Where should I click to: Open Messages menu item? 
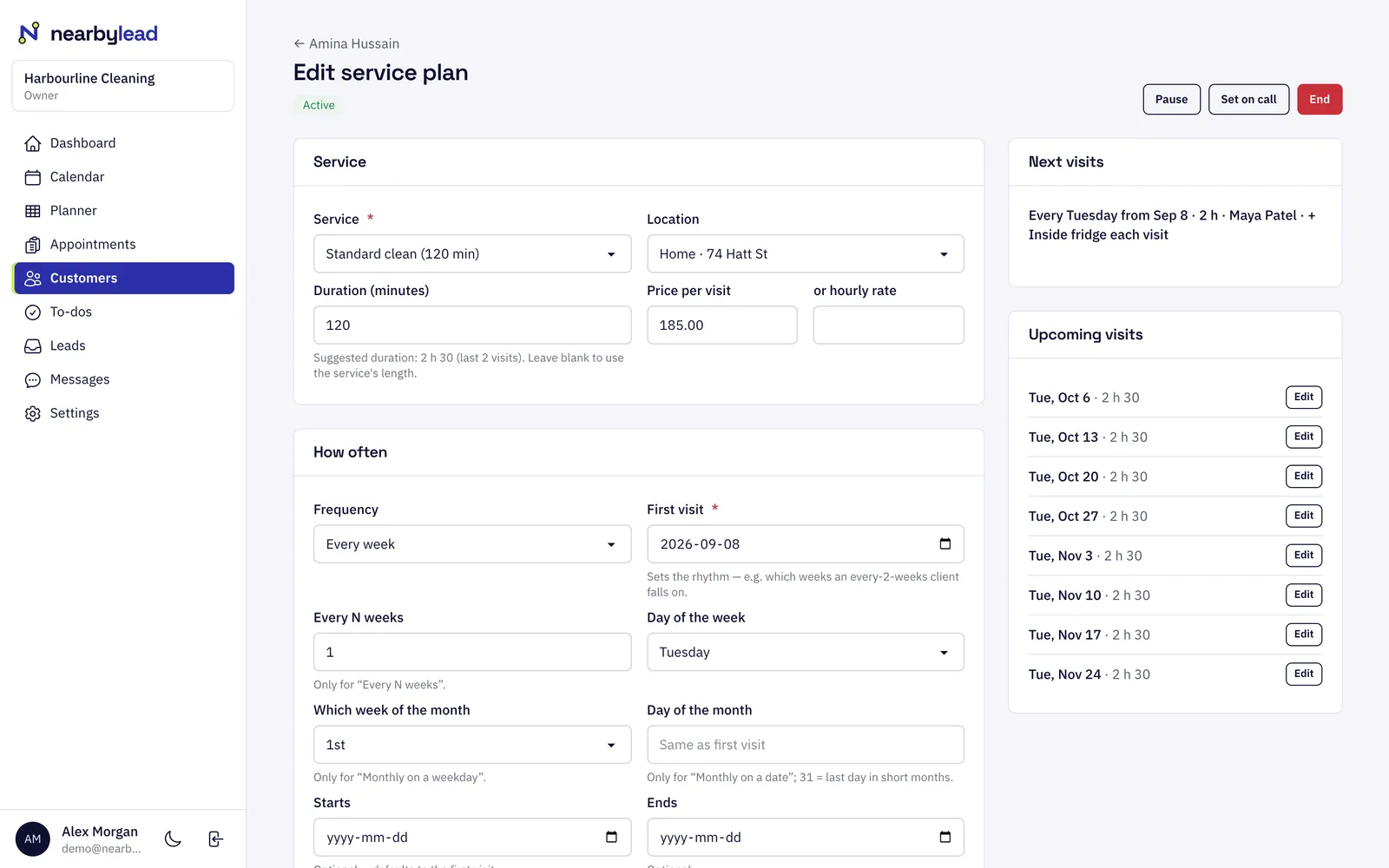pos(123,380)
